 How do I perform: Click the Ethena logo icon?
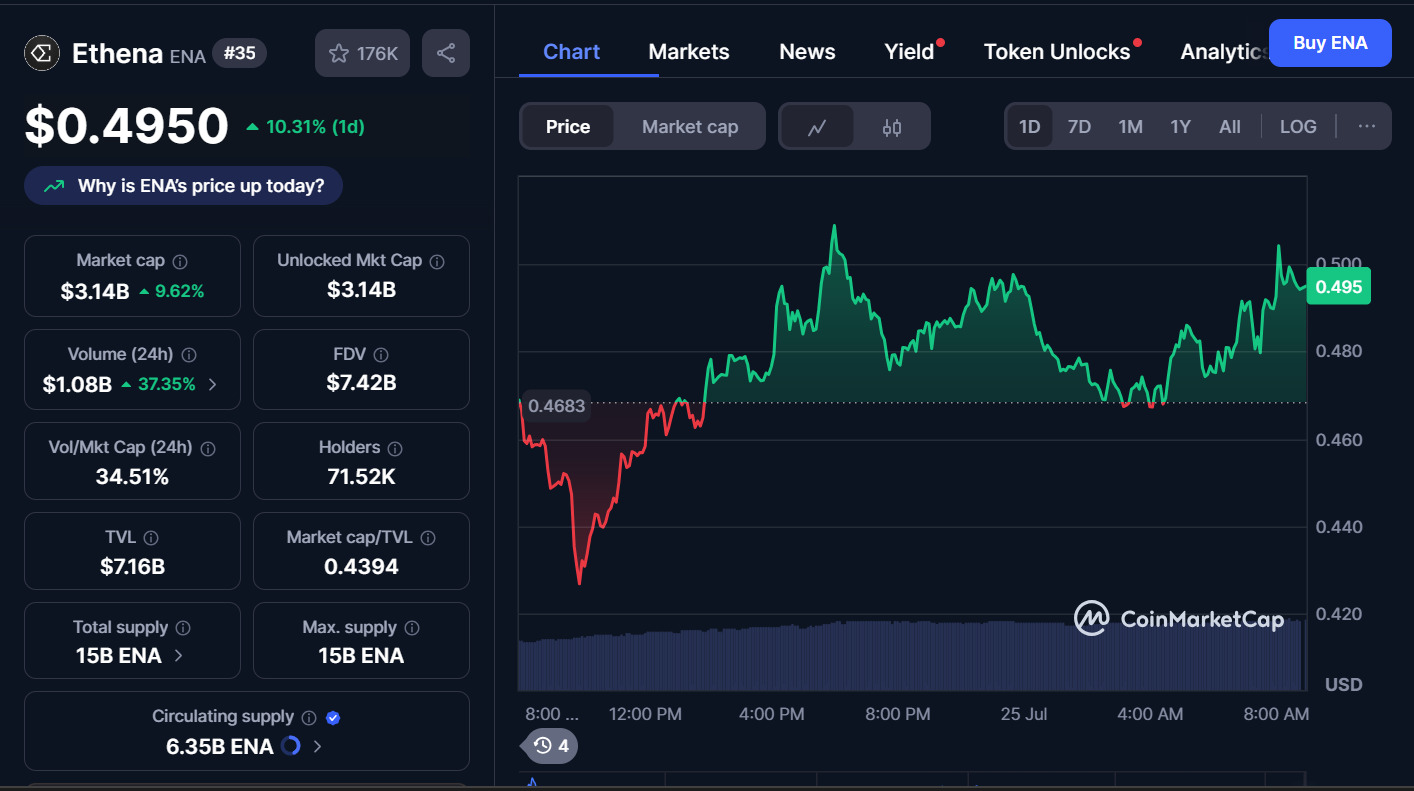tap(42, 53)
